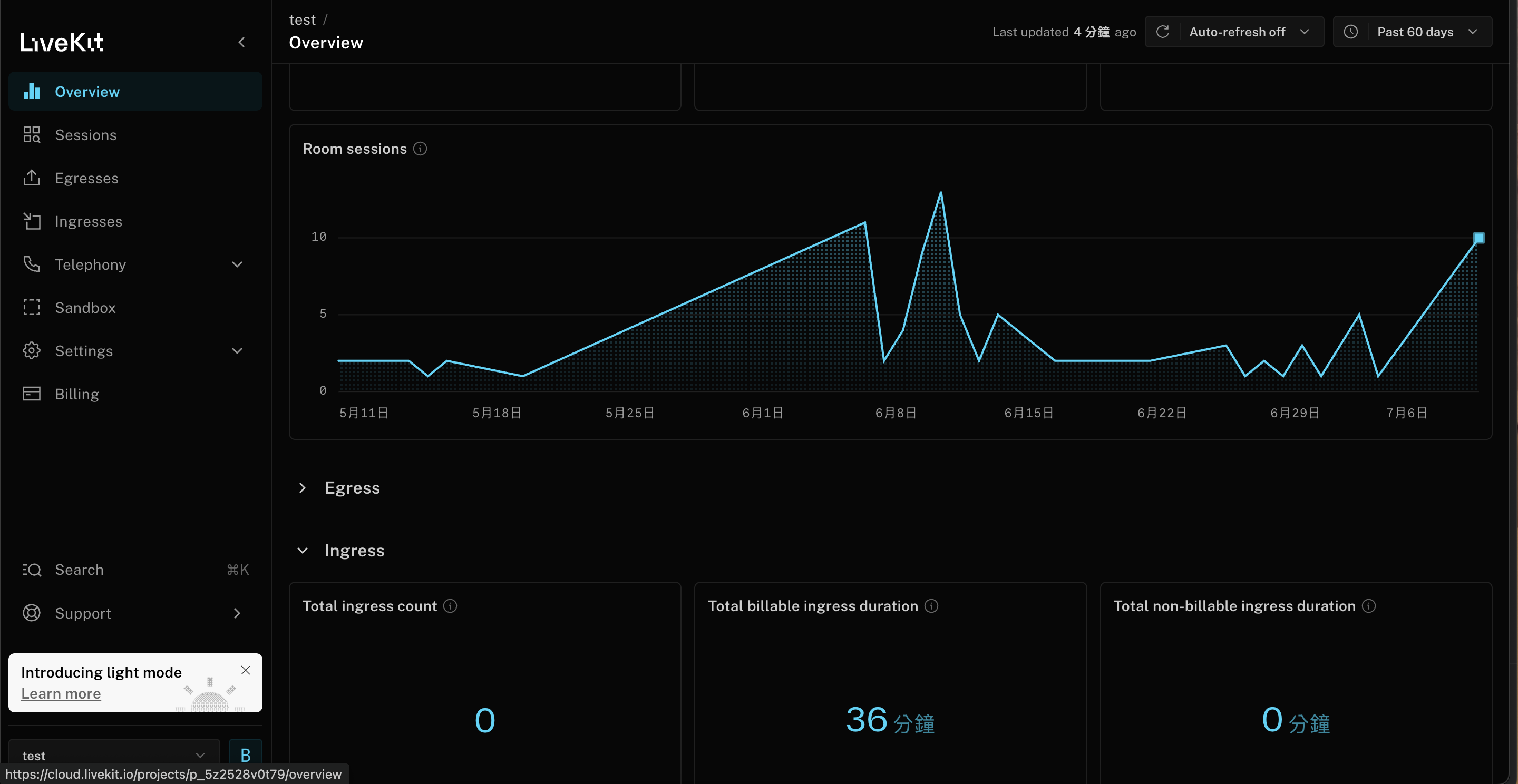1518x784 pixels.
Task: Collapse the sidebar with the chevron arrow
Action: point(241,42)
